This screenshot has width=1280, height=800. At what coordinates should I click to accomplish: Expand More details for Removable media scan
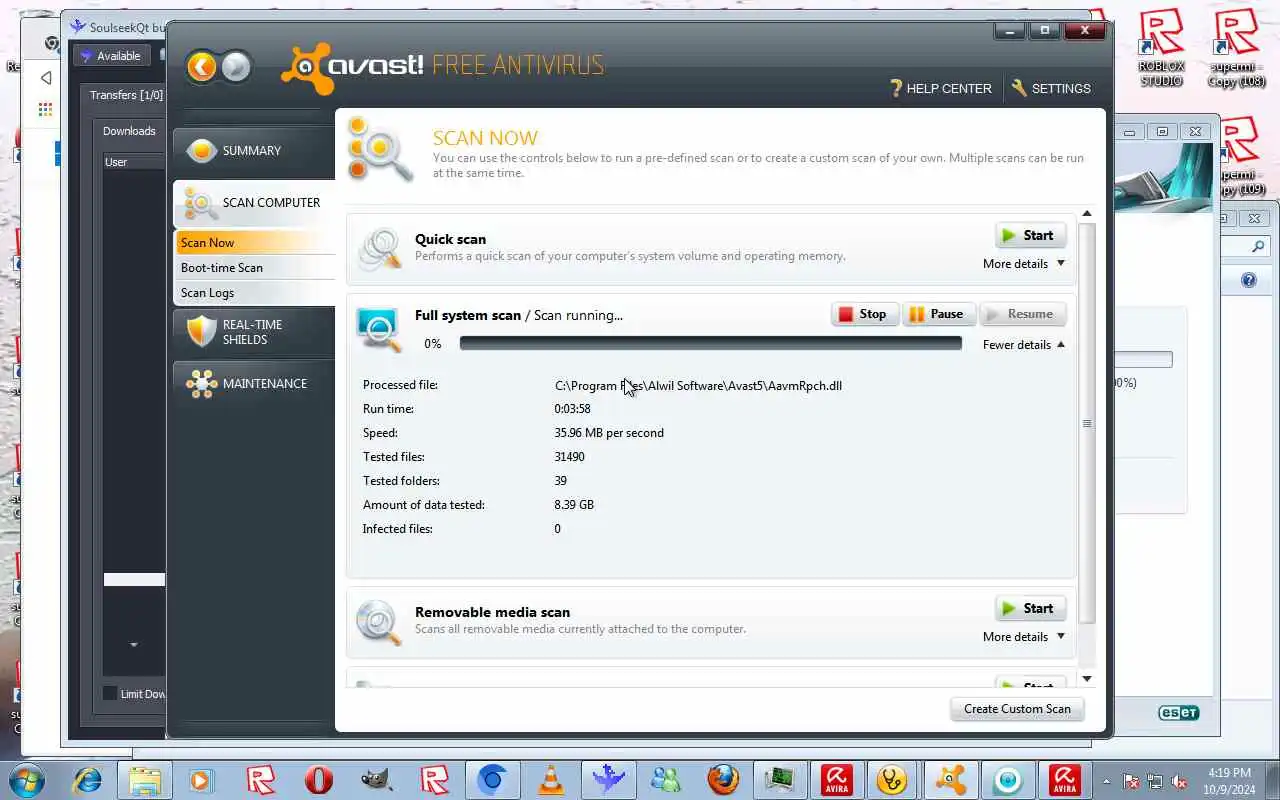[x=1024, y=637]
